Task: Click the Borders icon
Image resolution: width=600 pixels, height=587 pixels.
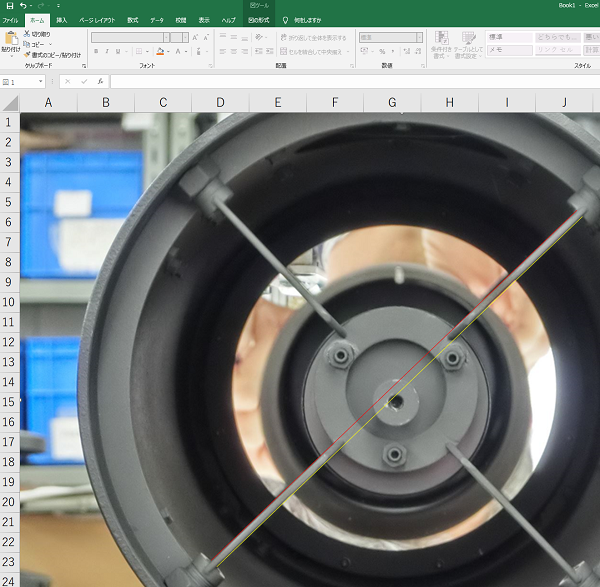Action: coord(139,51)
